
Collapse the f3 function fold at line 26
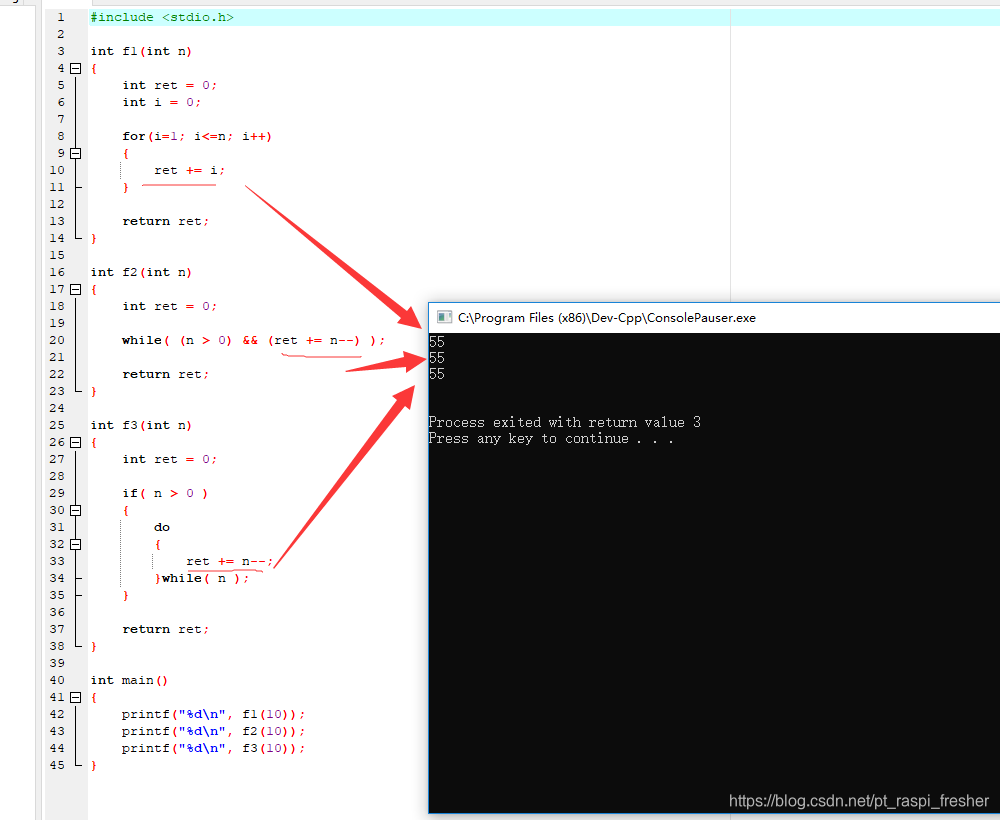pos(75,443)
